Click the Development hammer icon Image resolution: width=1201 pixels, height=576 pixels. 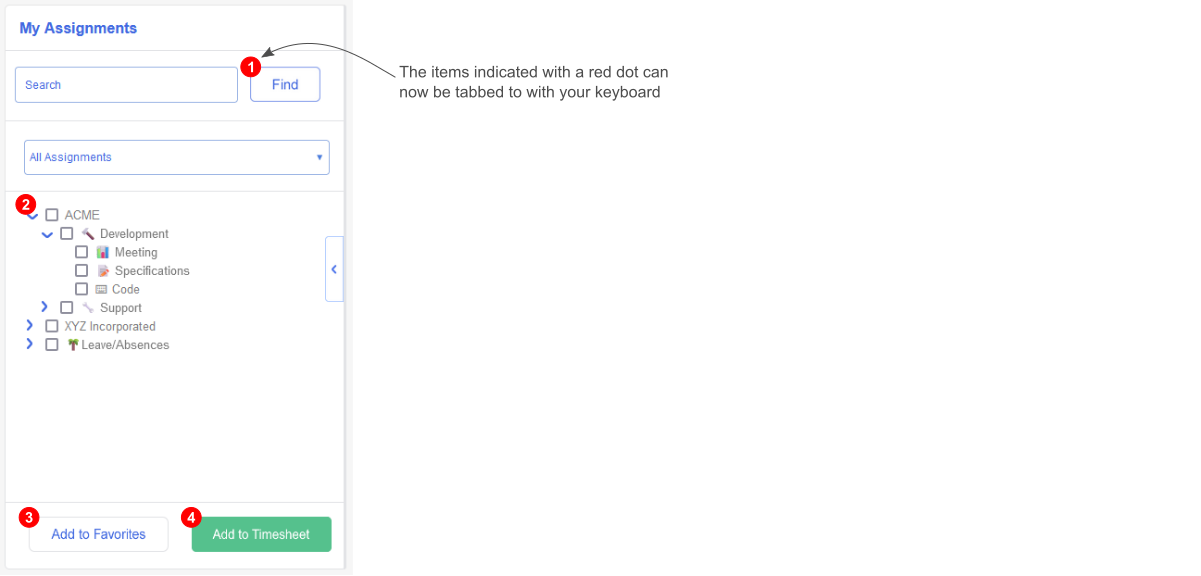pos(88,234)
